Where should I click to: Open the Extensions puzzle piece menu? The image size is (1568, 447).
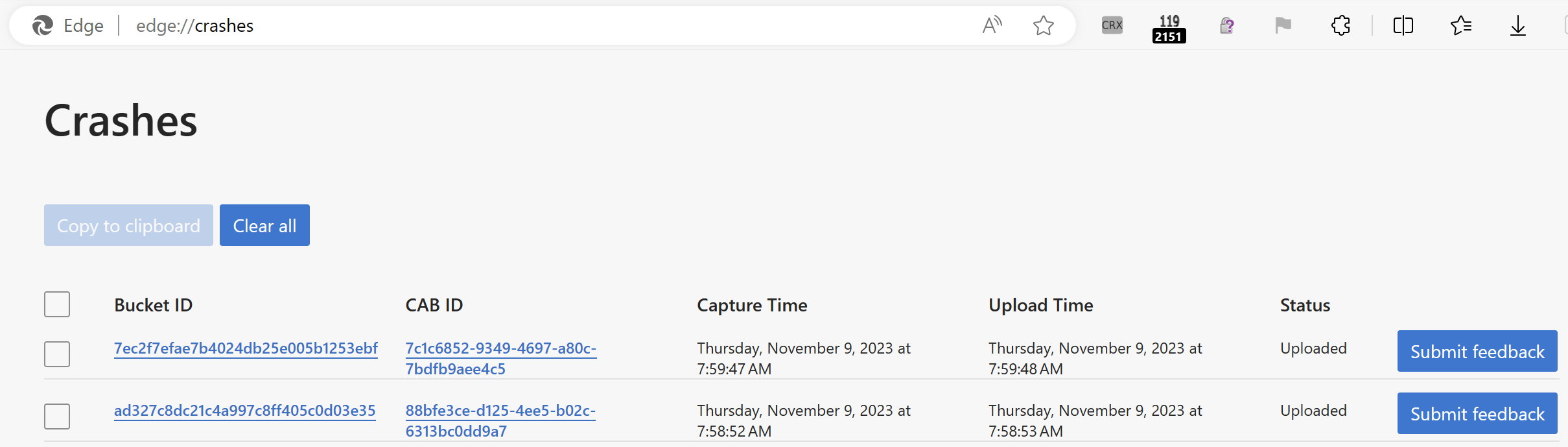(1340, 25)
